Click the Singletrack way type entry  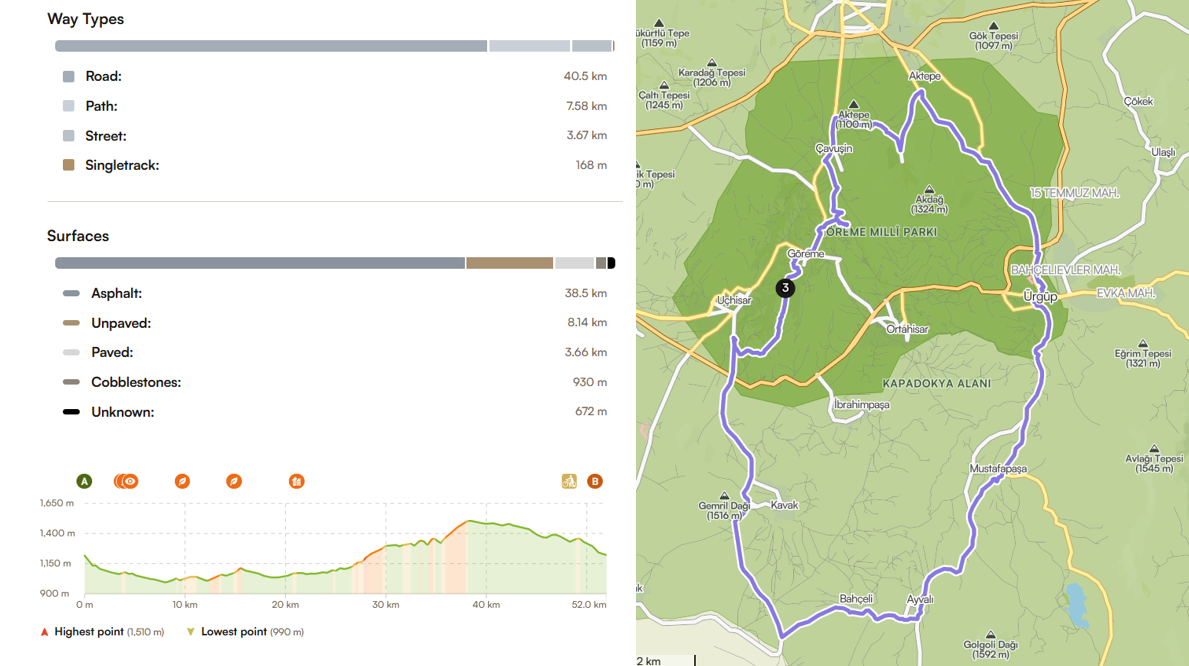pyautogui.click(x=121, y=165)
